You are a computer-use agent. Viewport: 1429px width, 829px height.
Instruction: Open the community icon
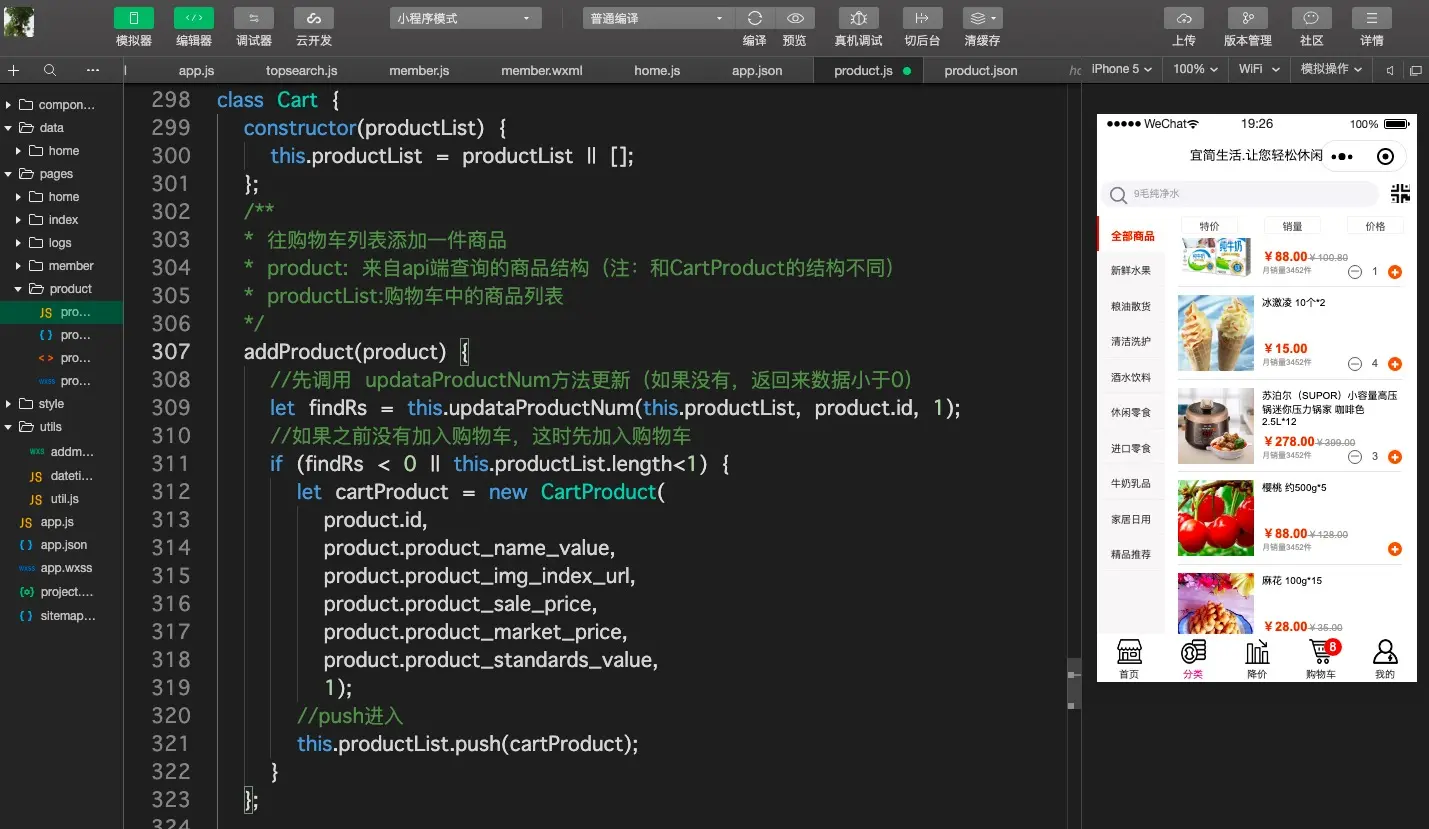tap(1312, 18)
